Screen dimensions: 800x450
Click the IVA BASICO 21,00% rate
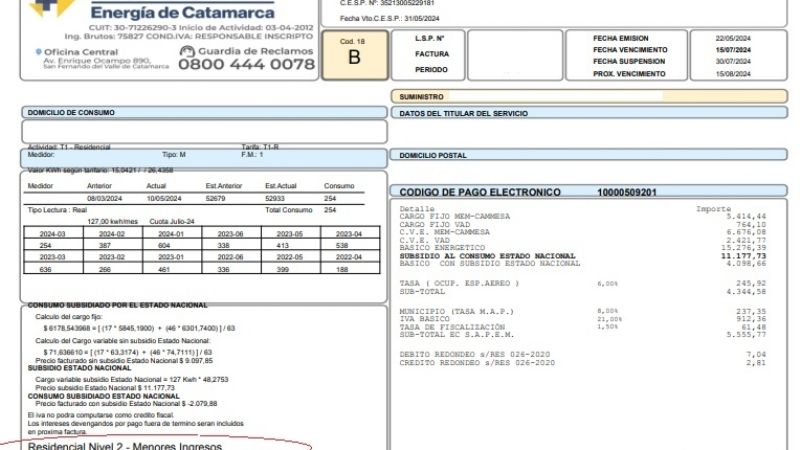pos(609,319)
